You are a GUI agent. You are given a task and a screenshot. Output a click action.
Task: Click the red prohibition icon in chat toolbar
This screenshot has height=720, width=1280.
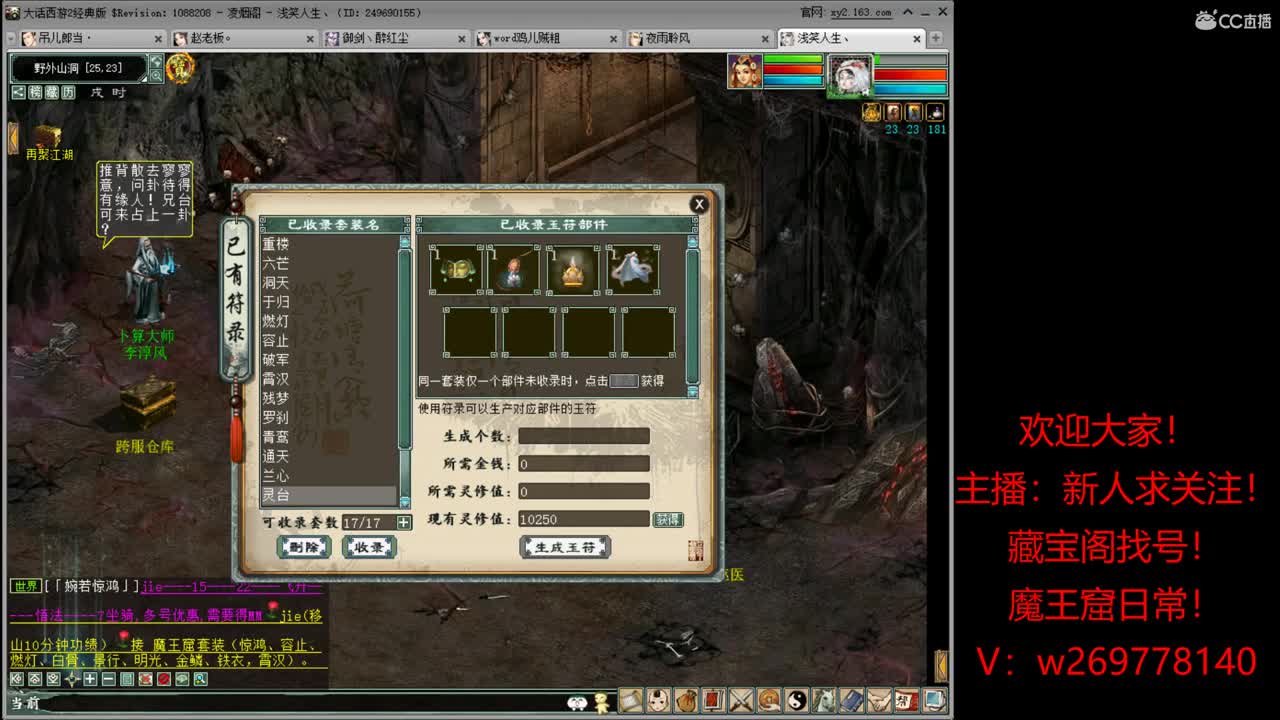coord(164,679)
